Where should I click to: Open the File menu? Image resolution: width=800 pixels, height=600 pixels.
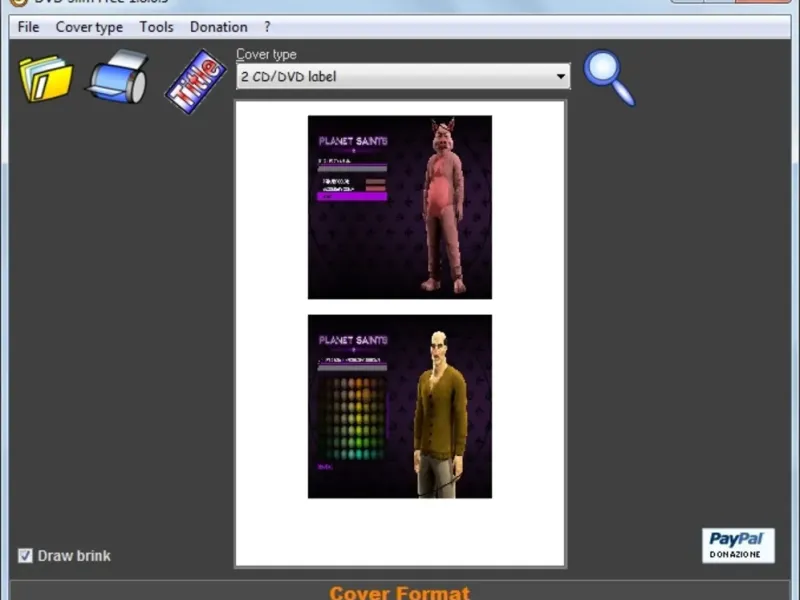(x=28, y=27)
